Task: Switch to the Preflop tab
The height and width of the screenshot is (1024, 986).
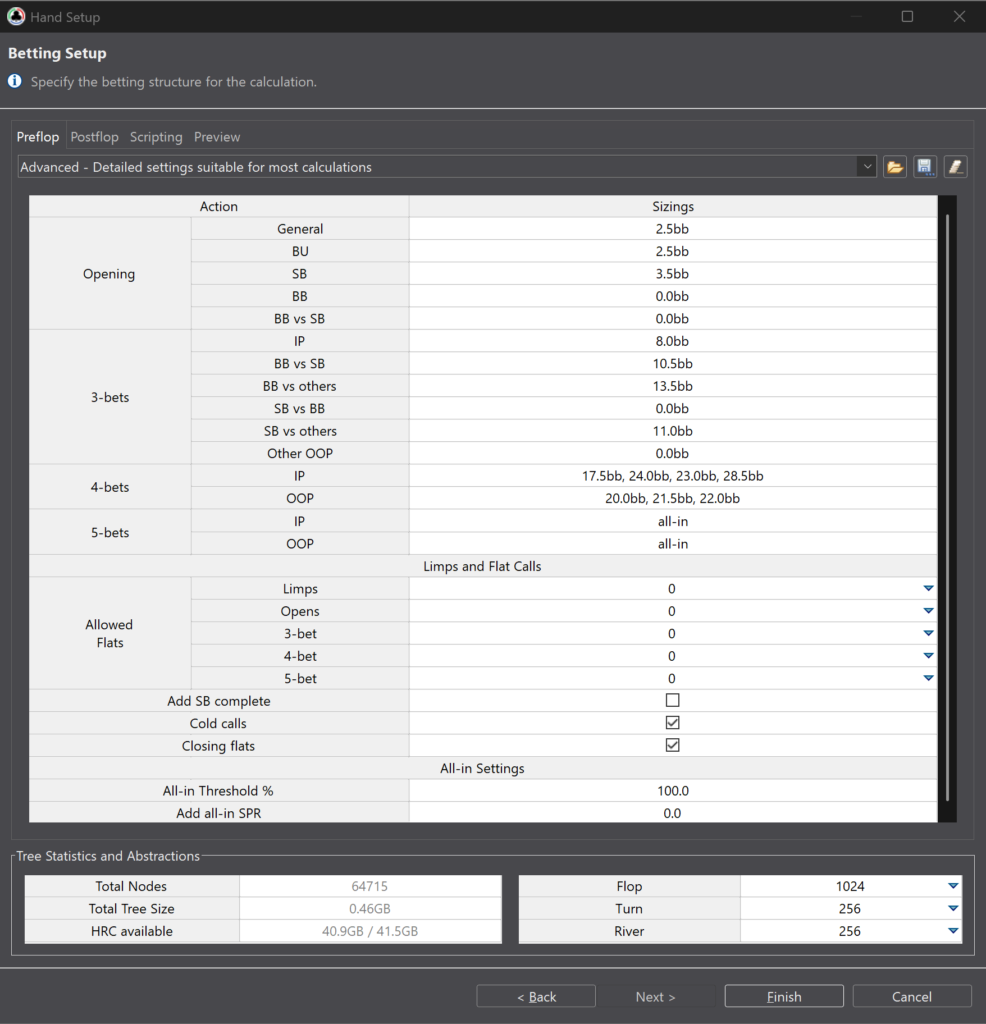Action: click(38, 137)
